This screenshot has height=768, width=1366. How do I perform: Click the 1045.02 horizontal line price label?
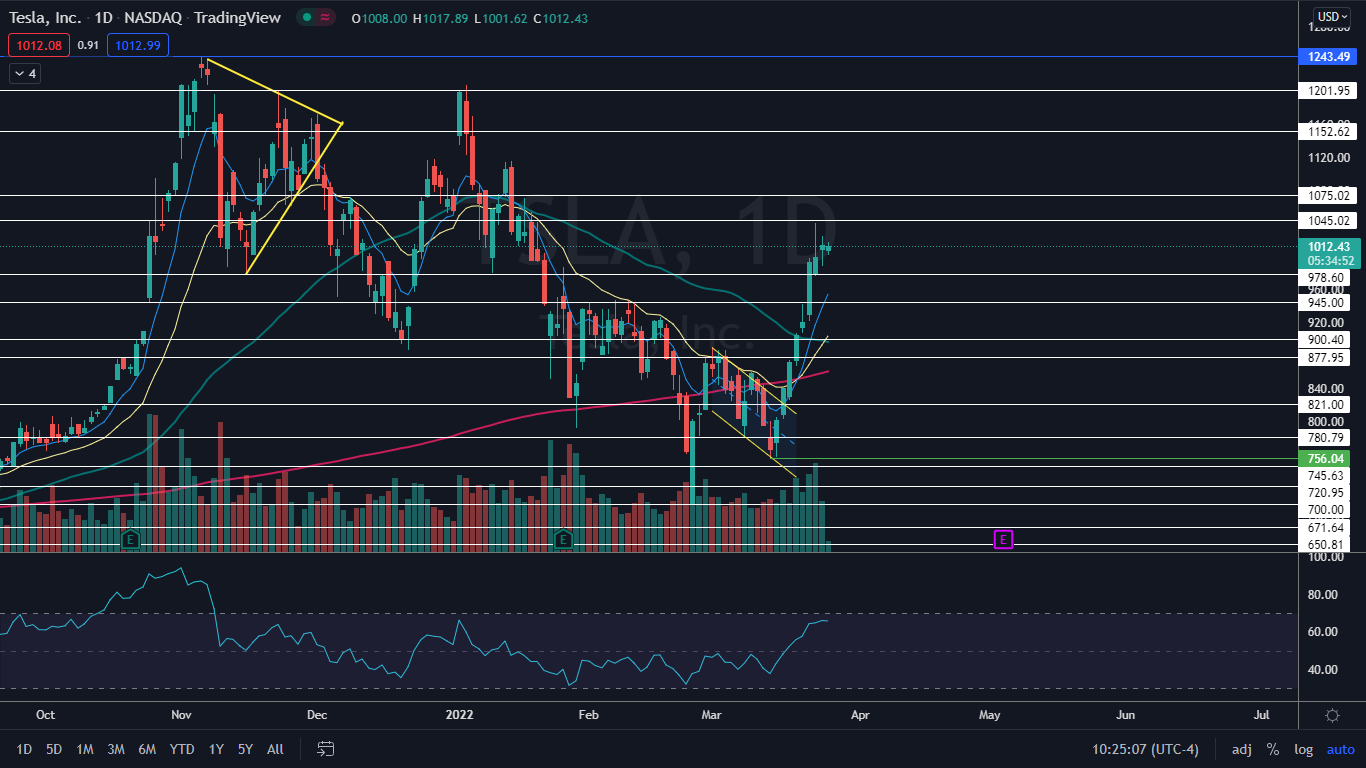[1326, 221]
